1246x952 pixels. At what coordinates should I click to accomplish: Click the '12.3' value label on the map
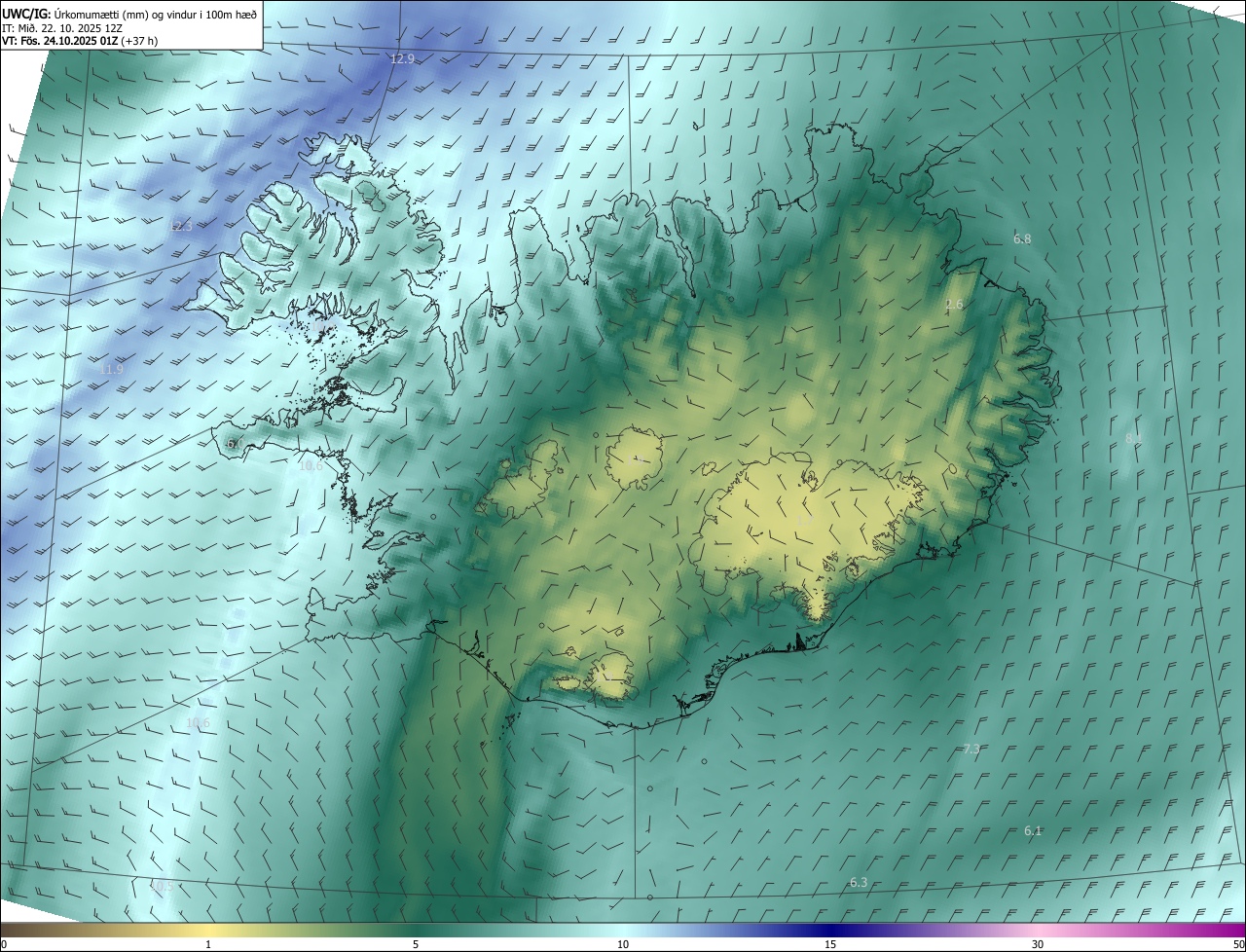click(181, 227)
